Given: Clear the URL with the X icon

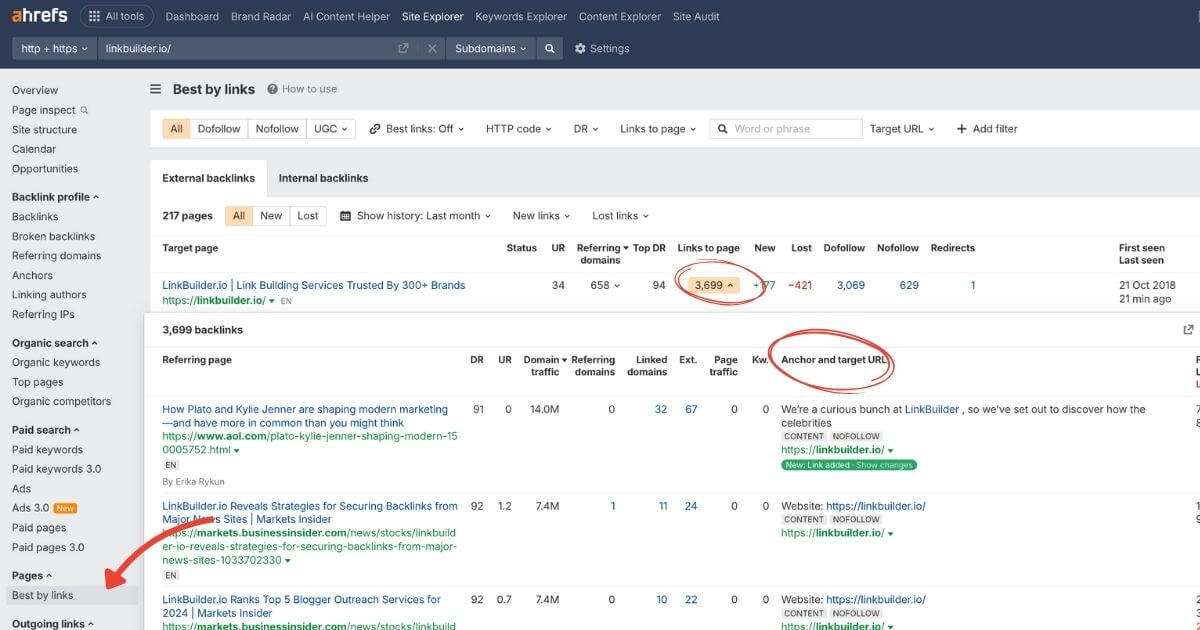Looking at the screenshot, I should [432, 48].
